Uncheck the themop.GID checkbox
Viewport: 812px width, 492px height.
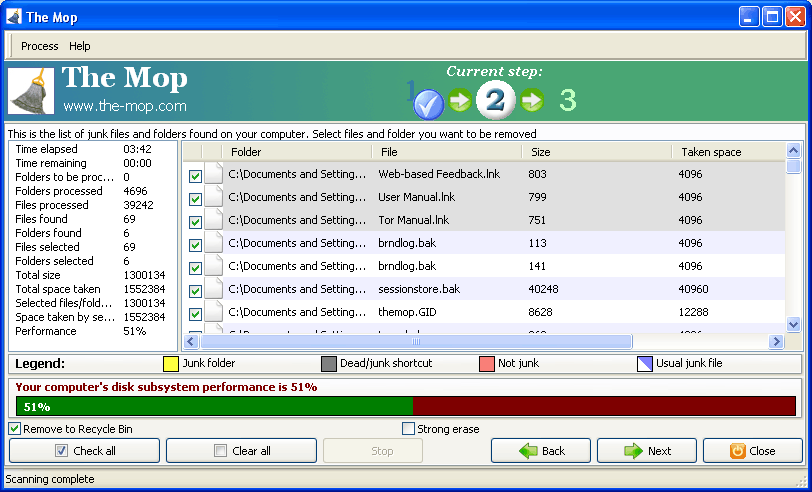[x=195, y=314]
